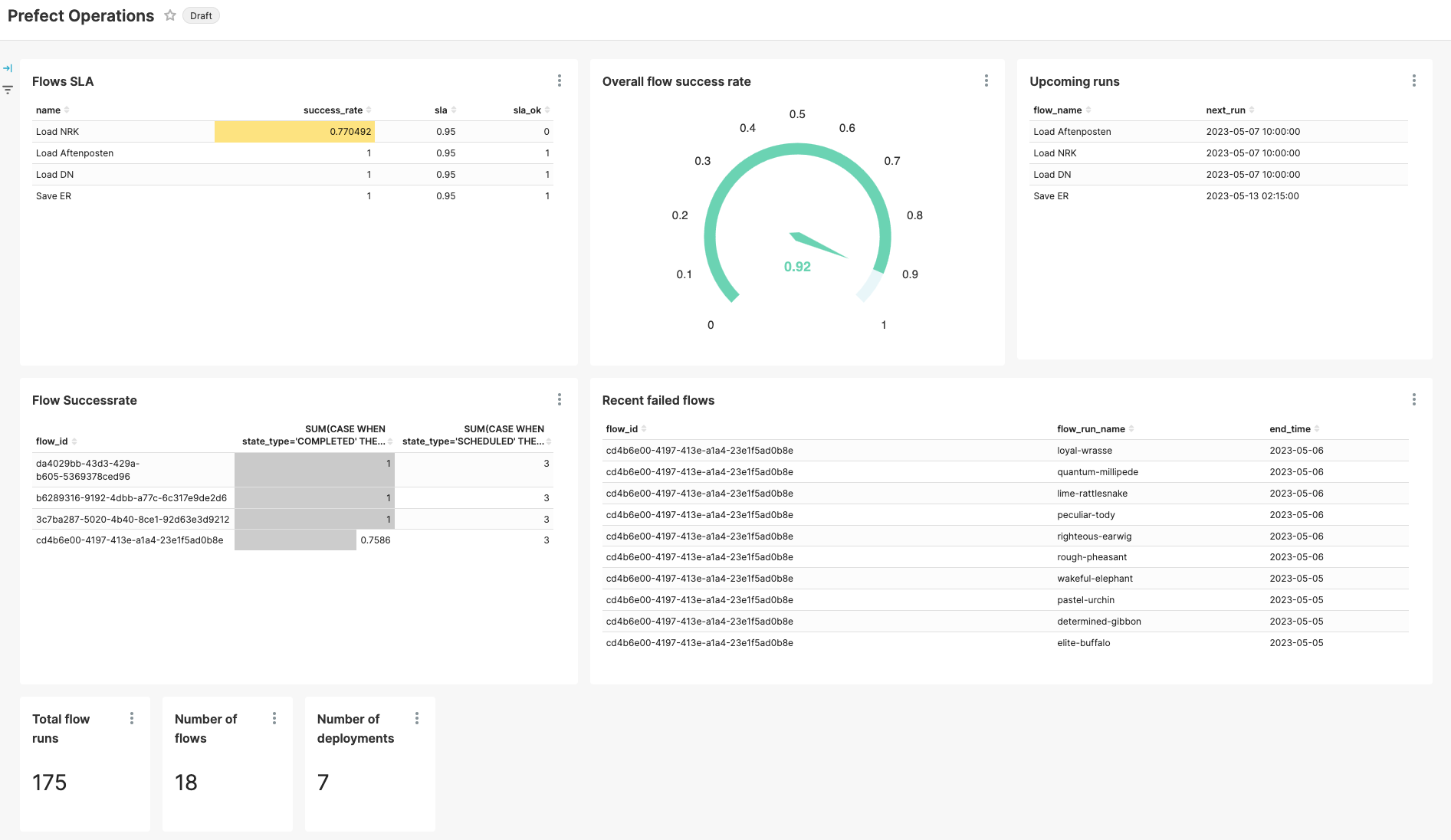The image size is (1451, 840).
Task: Click the 0.92 gauge value
Action: [797, 267]
